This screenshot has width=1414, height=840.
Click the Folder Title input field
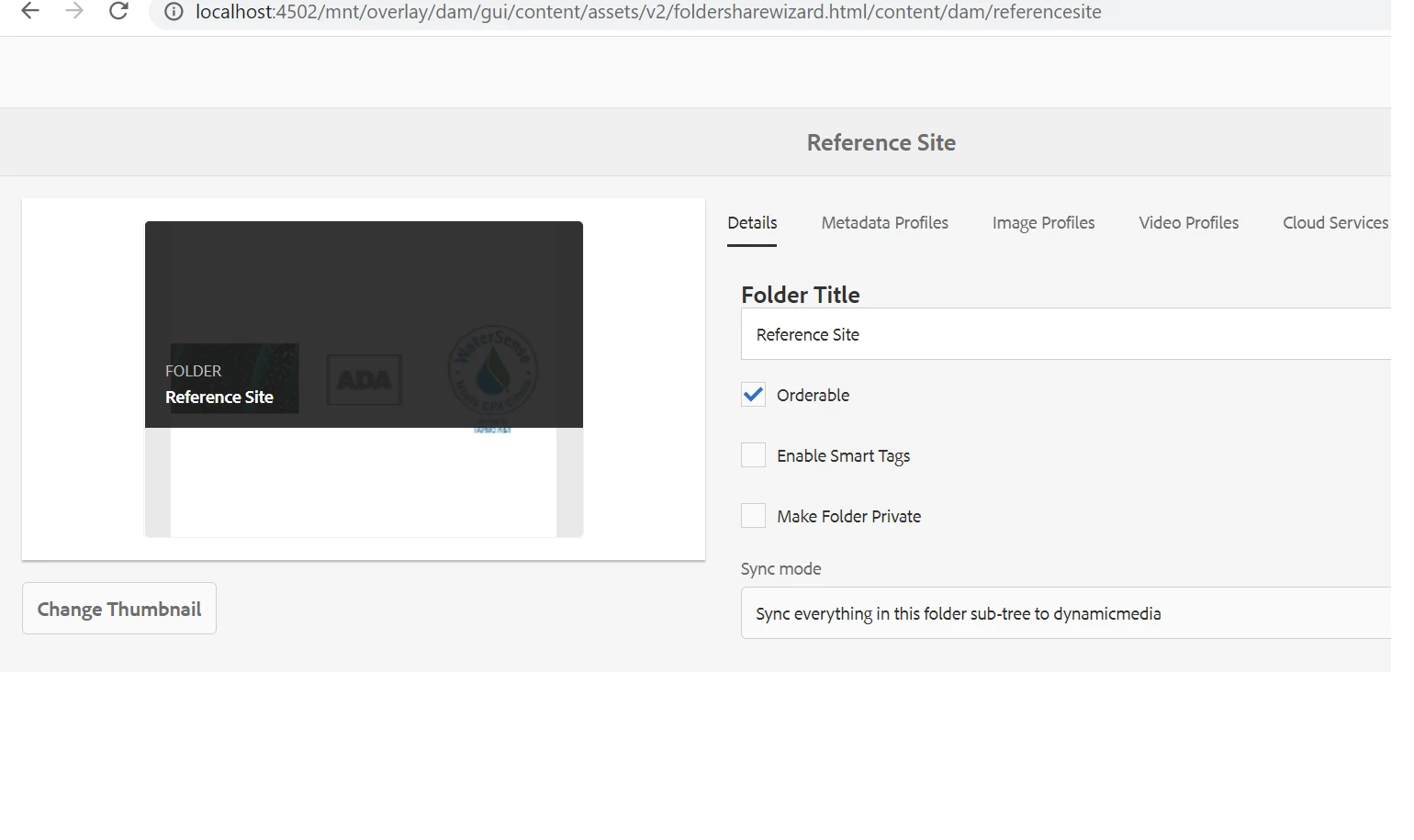pos(1066,334)
